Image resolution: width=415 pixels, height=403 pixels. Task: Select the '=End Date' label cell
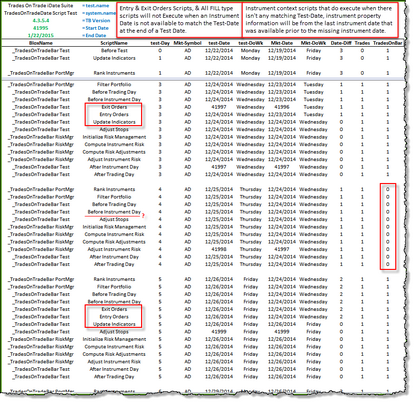click(94, 35)
